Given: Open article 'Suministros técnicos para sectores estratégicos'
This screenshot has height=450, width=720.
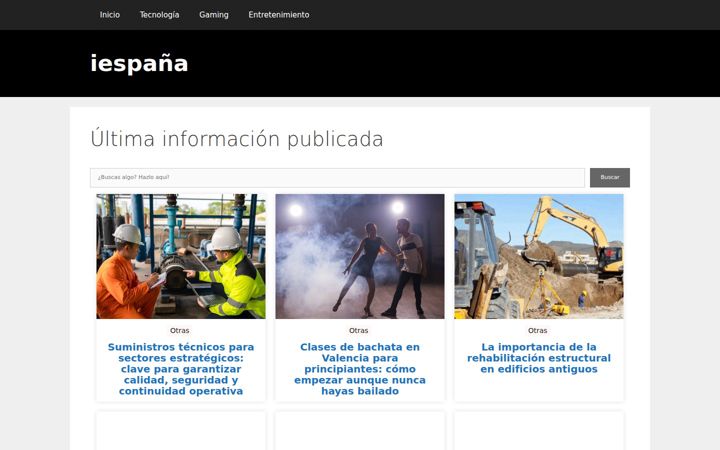Looking at the screenshot, I should pyautogui.click(x=181, y=369).
